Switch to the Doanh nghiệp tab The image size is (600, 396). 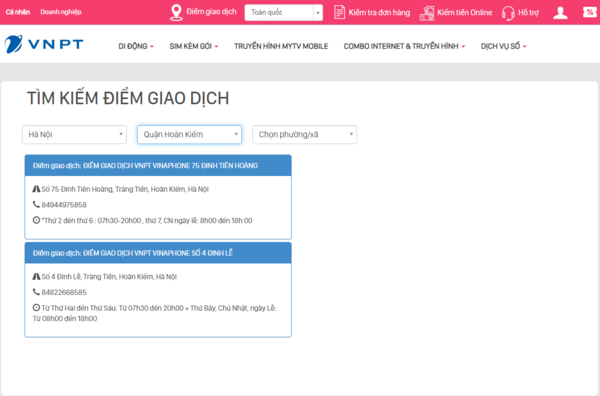coord(61,12)
